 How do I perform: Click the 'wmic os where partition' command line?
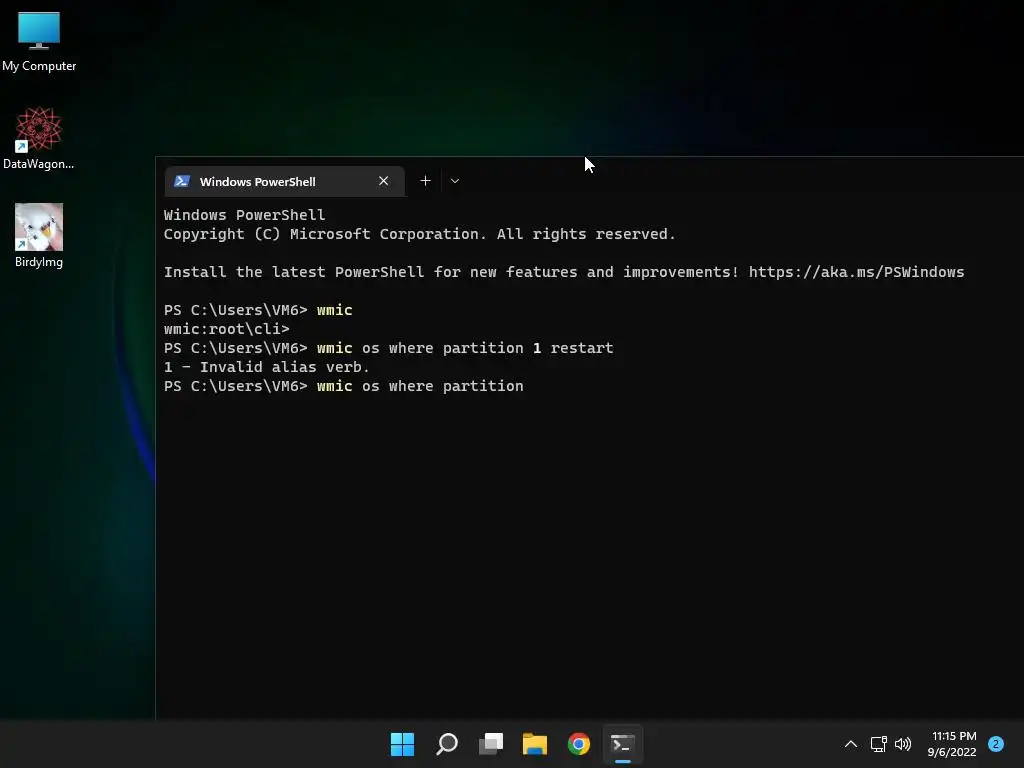[x=344, y=386]
